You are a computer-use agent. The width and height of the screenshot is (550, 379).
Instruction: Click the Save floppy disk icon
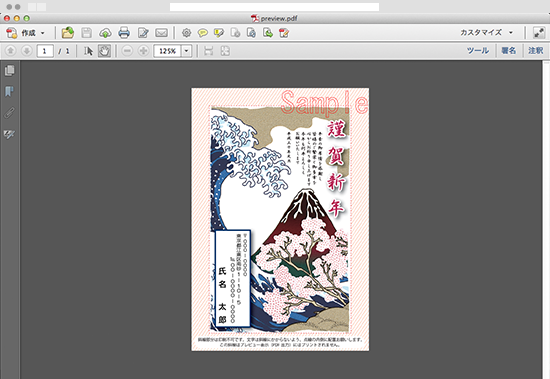(x=86, y=33)
